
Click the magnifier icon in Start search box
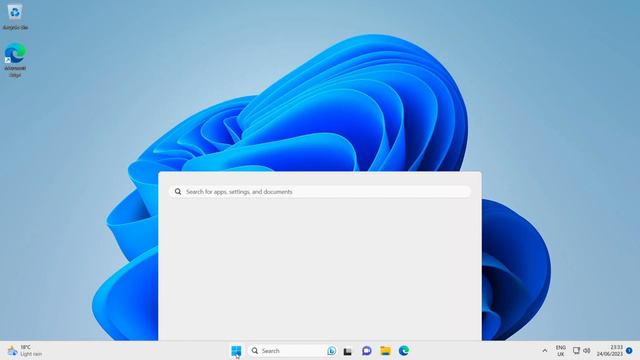[178, 191]
